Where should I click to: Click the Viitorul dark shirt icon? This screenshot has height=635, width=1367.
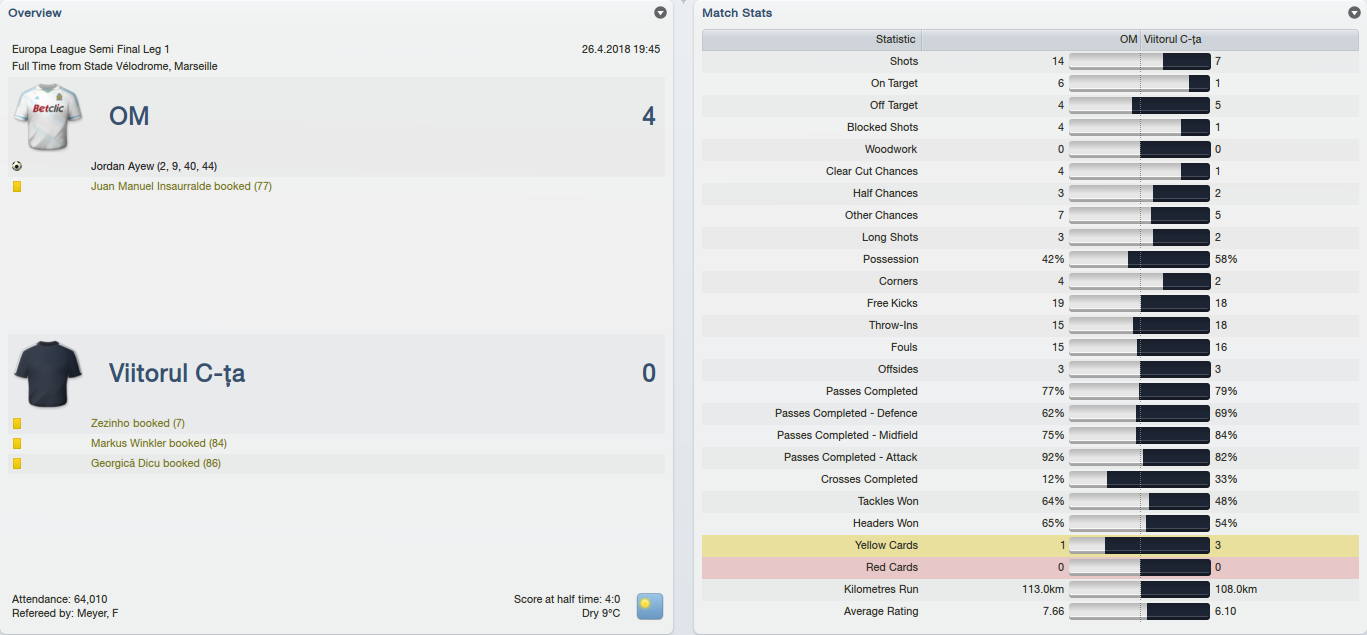point(47,373)
